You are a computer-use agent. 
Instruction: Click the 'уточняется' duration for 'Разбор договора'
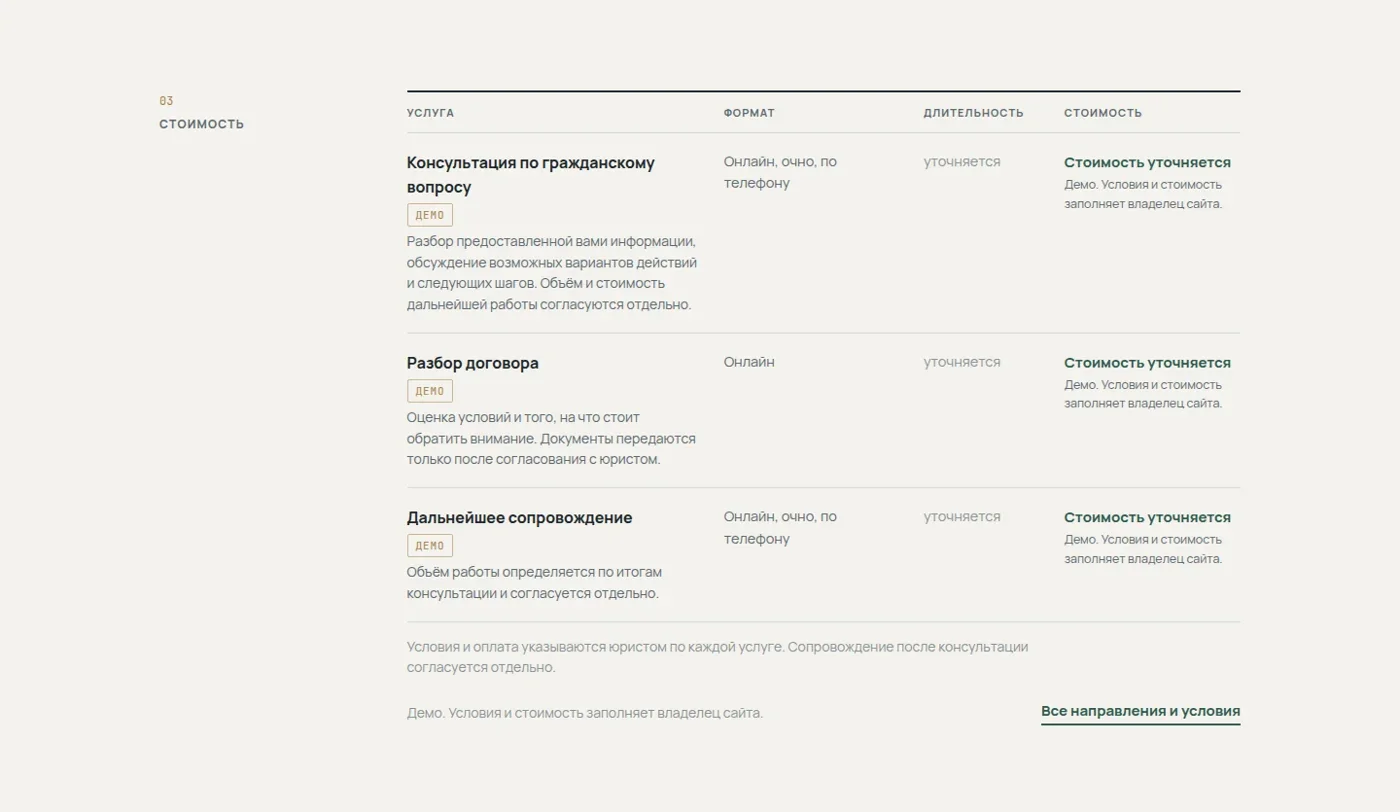click(x=962, y=362)
